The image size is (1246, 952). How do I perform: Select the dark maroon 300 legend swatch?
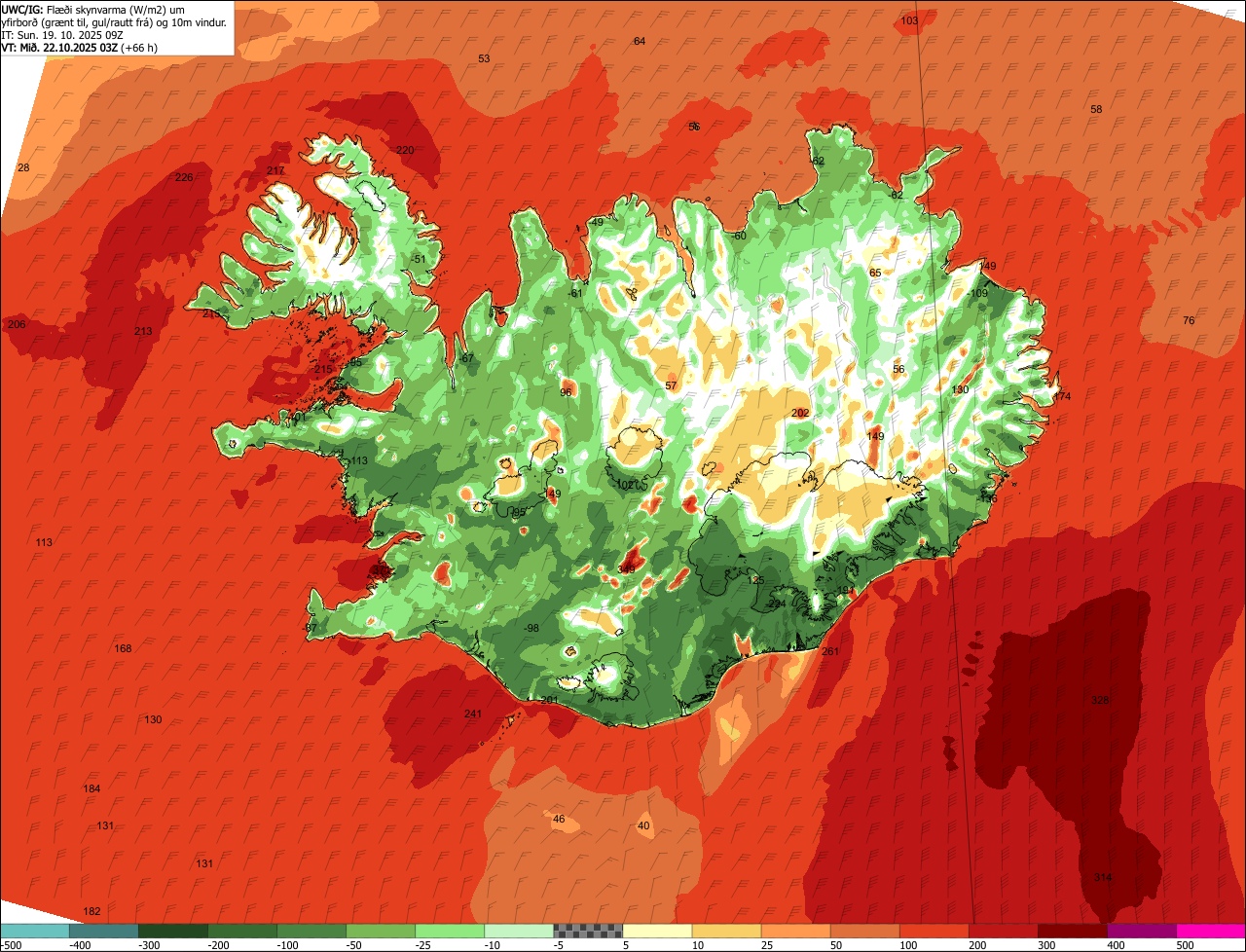click(1072, 930)
